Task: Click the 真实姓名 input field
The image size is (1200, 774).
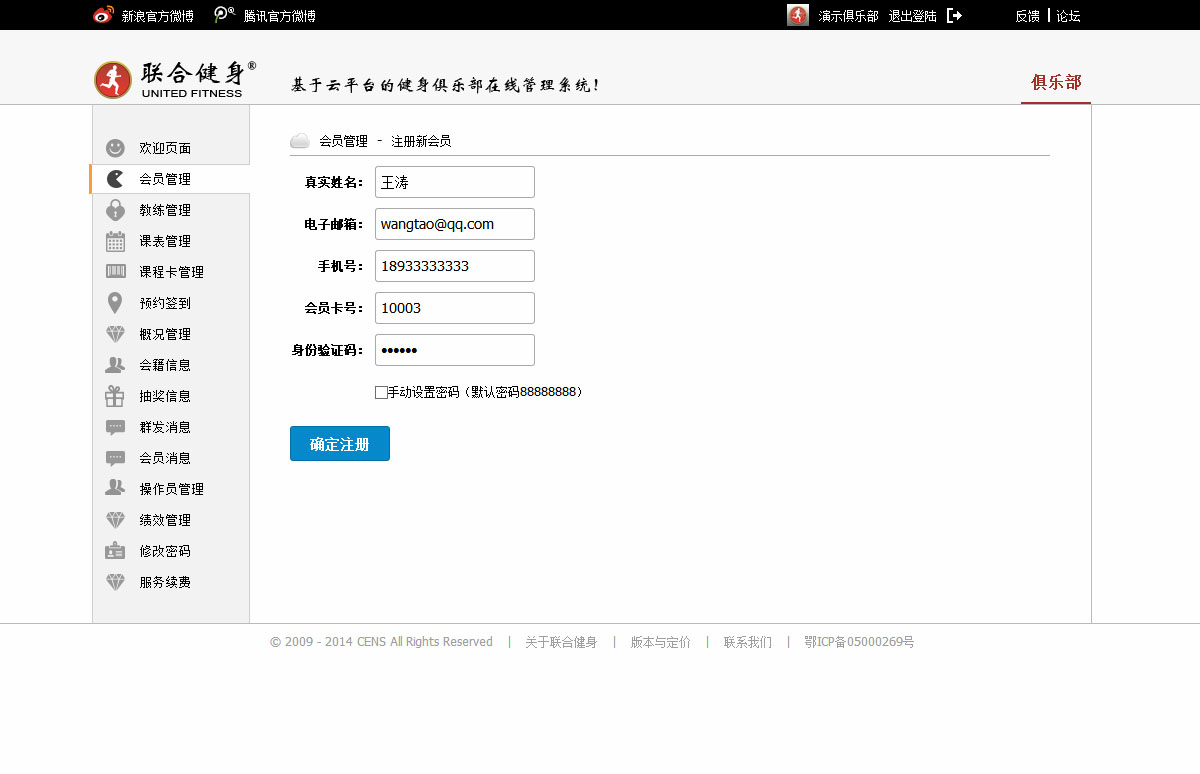Action: (454, 182)
